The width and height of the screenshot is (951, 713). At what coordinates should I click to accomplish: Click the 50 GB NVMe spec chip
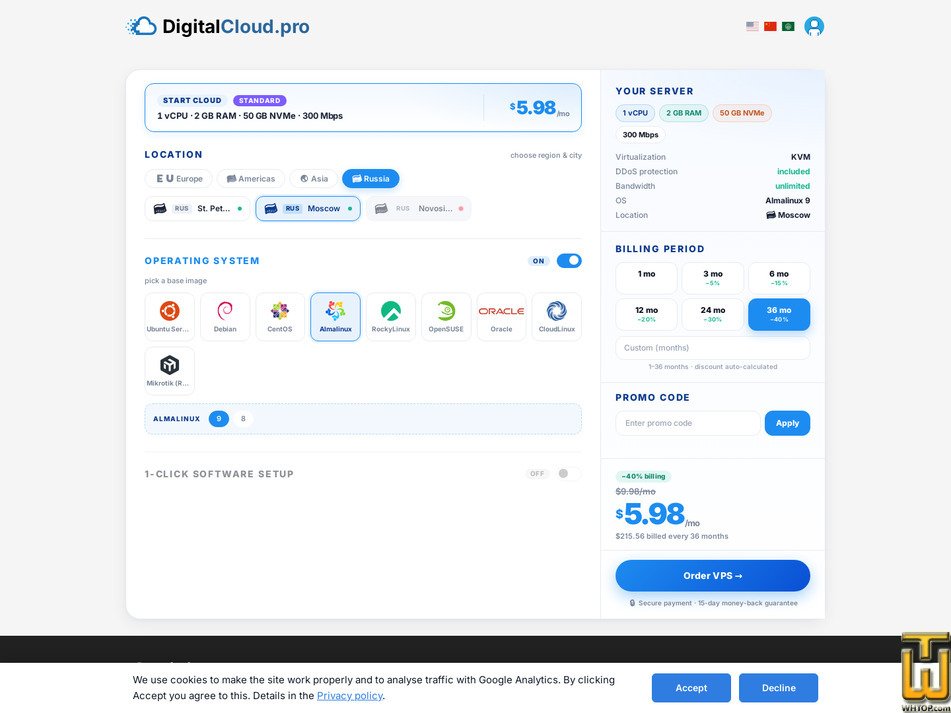pos(742,113)
